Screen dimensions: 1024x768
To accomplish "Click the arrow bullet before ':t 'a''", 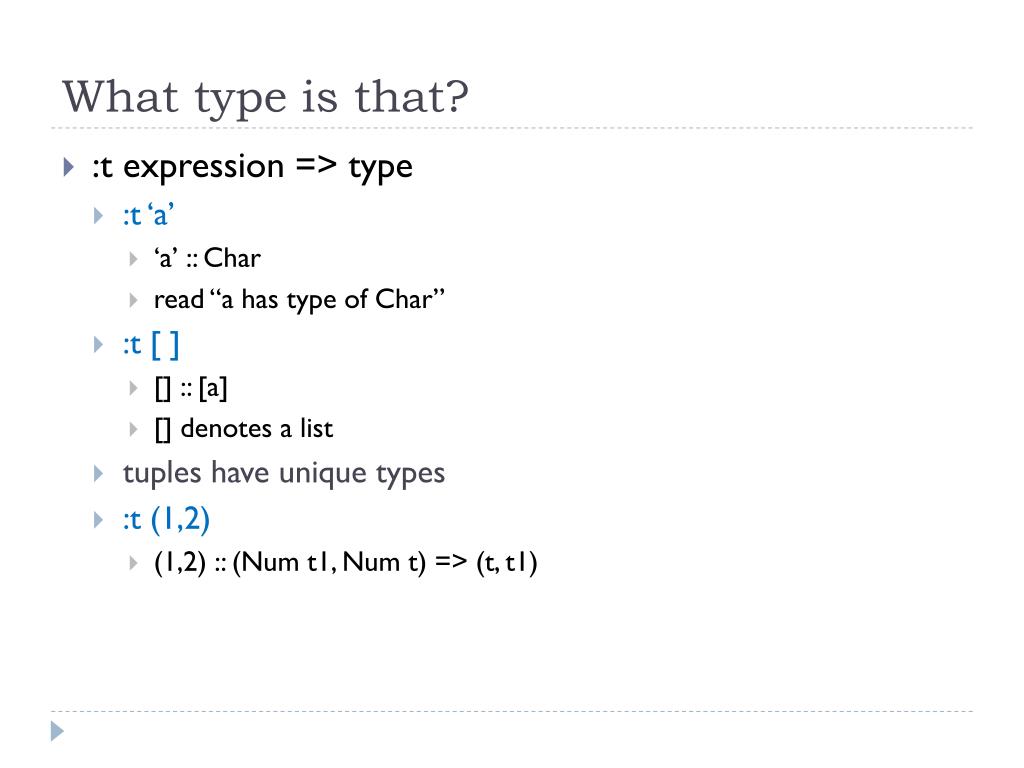I will coord(99,216).
